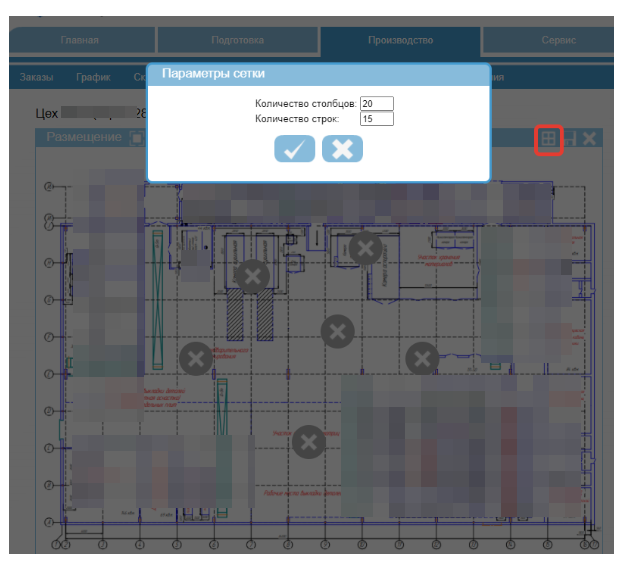
Task: Focus the Количество строк input field
Action: [377, 119]
